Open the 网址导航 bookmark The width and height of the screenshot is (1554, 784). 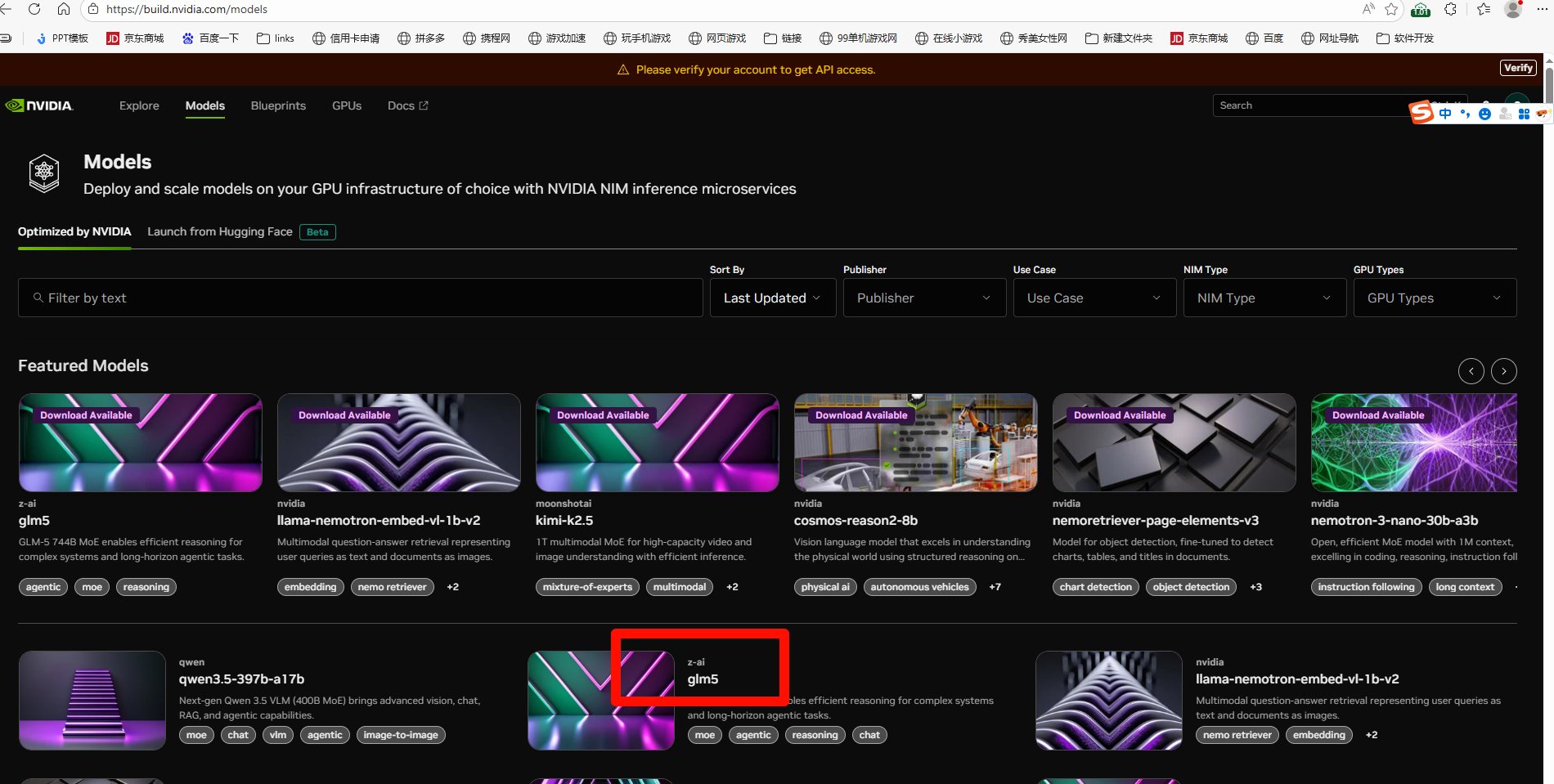click(1330, 38)
